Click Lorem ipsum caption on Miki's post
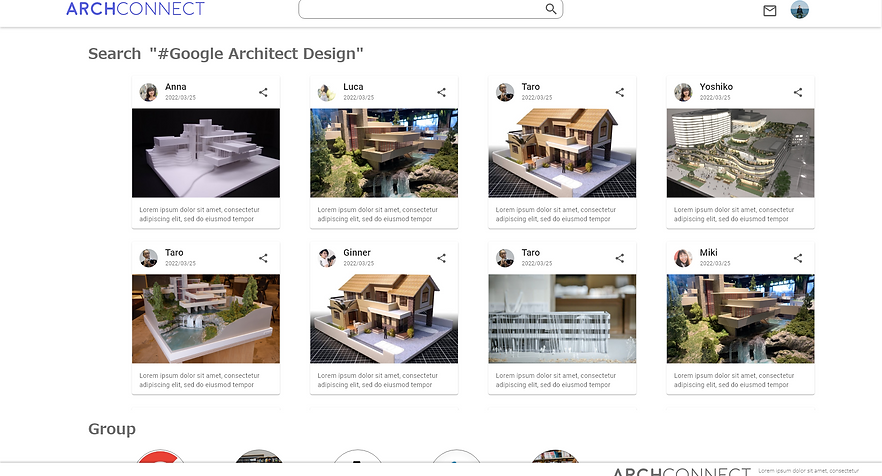Viewport: 882px width, 476px height. click(734, 380)
